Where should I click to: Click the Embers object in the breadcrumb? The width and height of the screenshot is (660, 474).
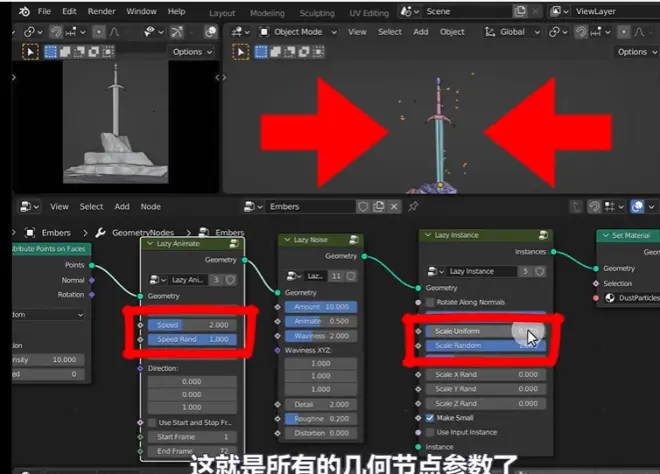pyautogui.click(x=56, y=232)
